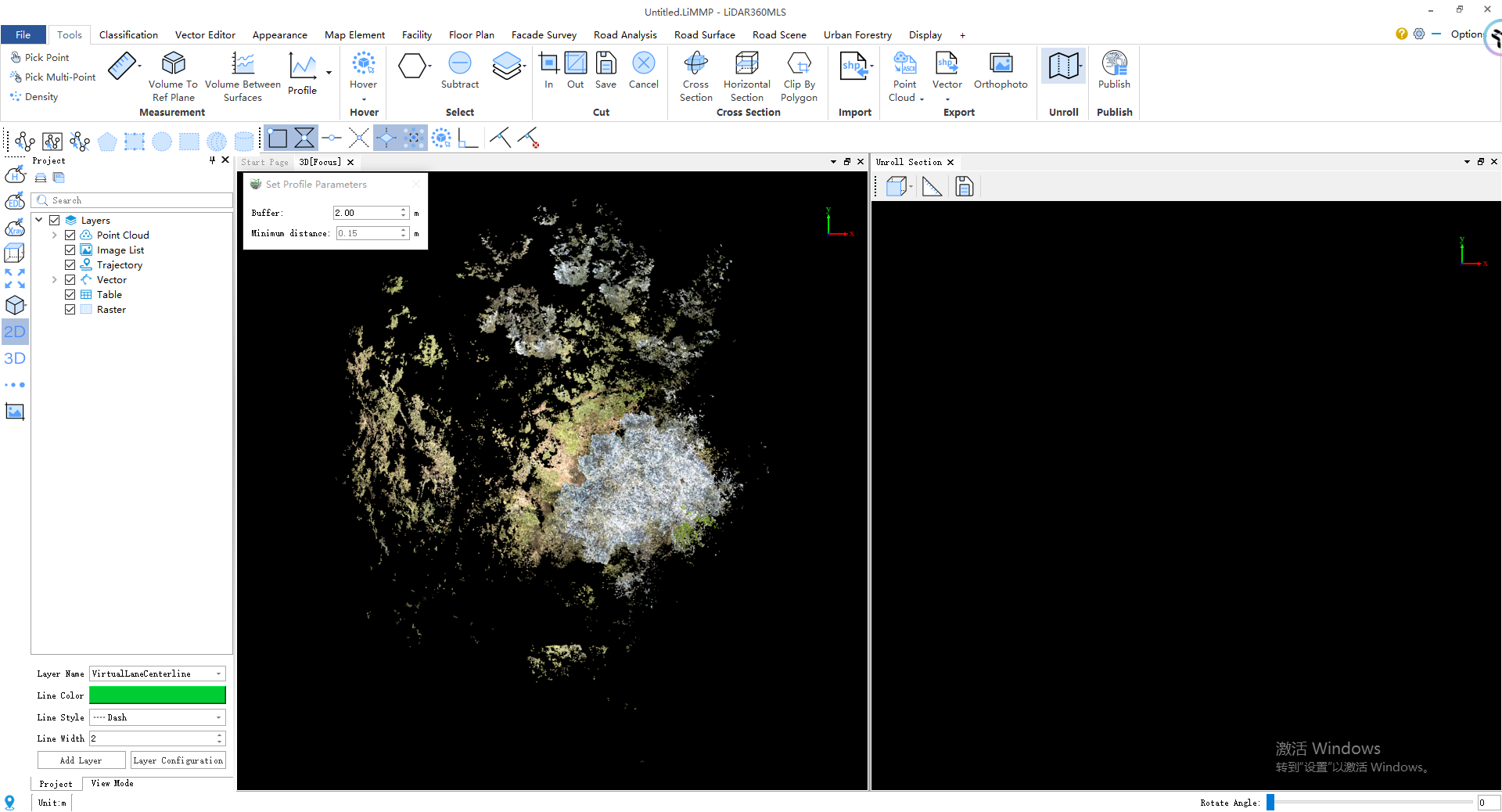Image resolution: width=1502 pixels, height=812 pixels.
Task: Export Orthophoto
Action: tap(1001, 70)
